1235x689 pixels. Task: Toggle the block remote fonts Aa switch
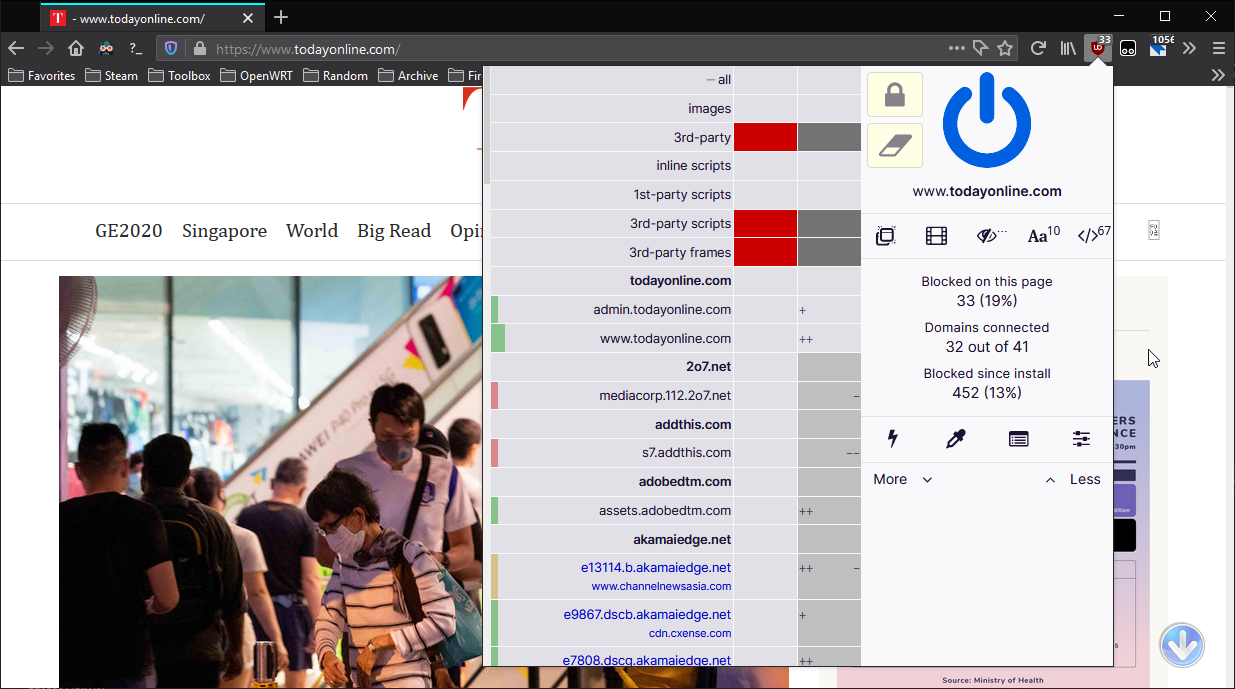point(1043,236)
